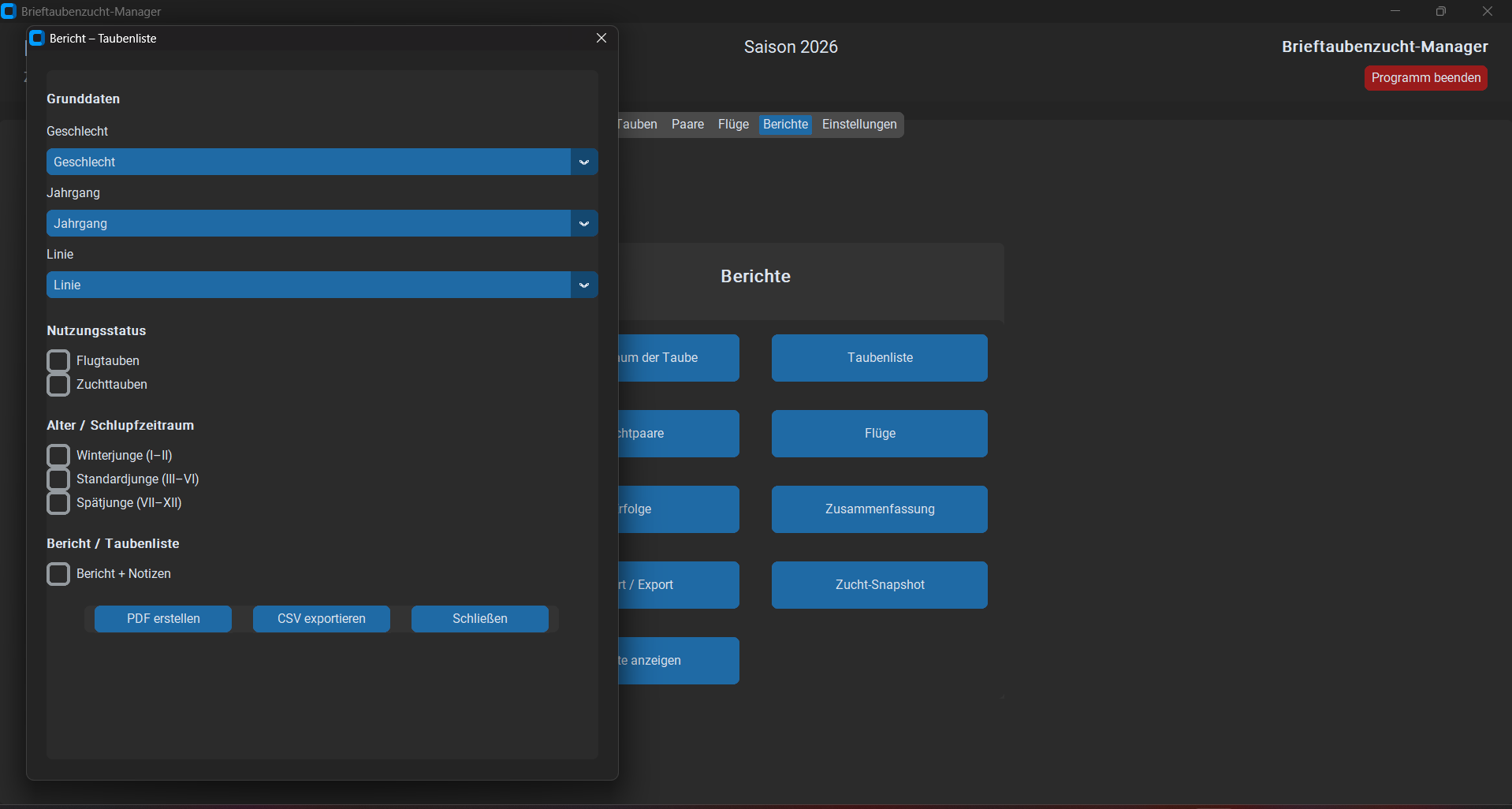
Task: Open the Jahrgang dropdown arrow
Action: (x=584, y=223)
